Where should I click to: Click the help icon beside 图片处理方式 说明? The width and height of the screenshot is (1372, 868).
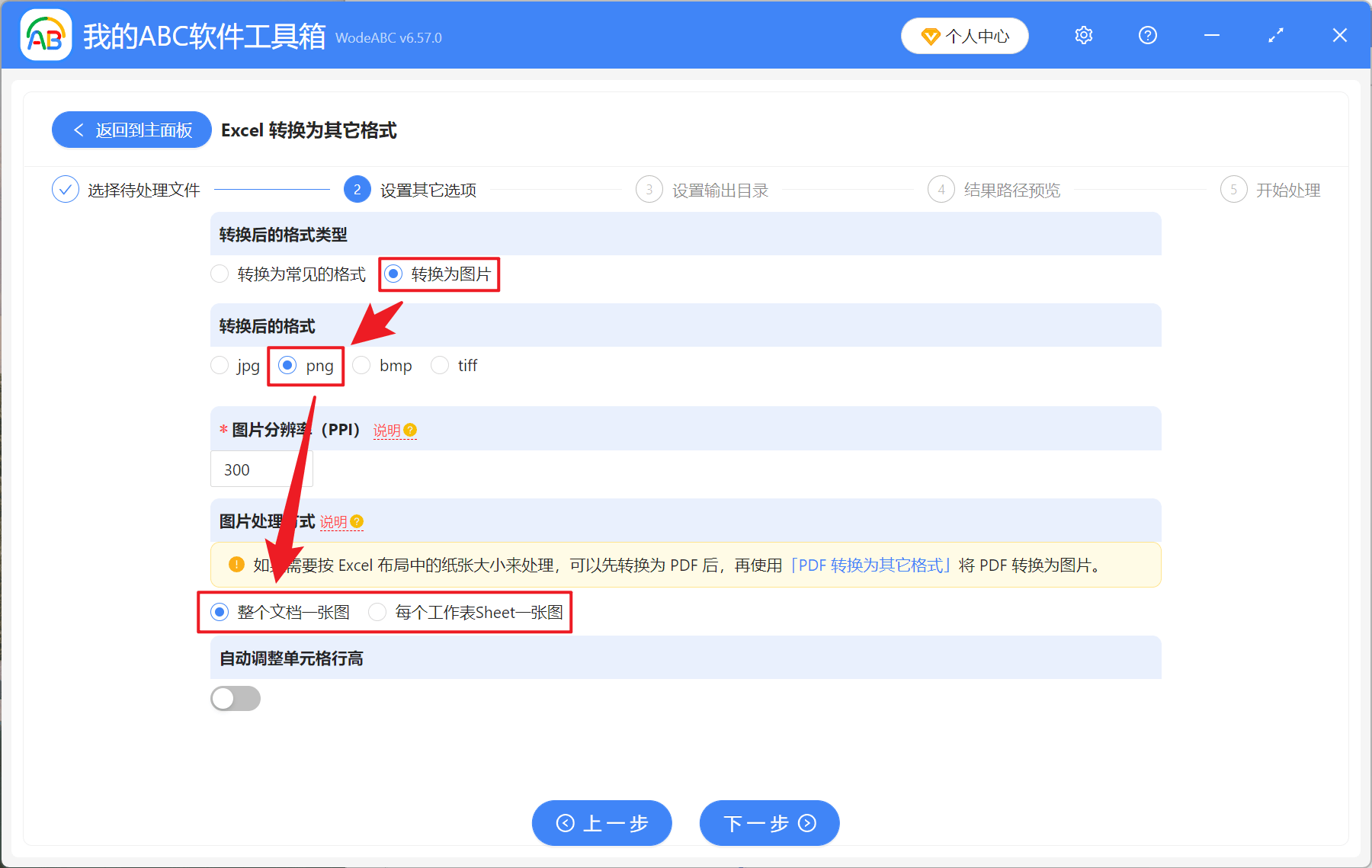(357, 521)
